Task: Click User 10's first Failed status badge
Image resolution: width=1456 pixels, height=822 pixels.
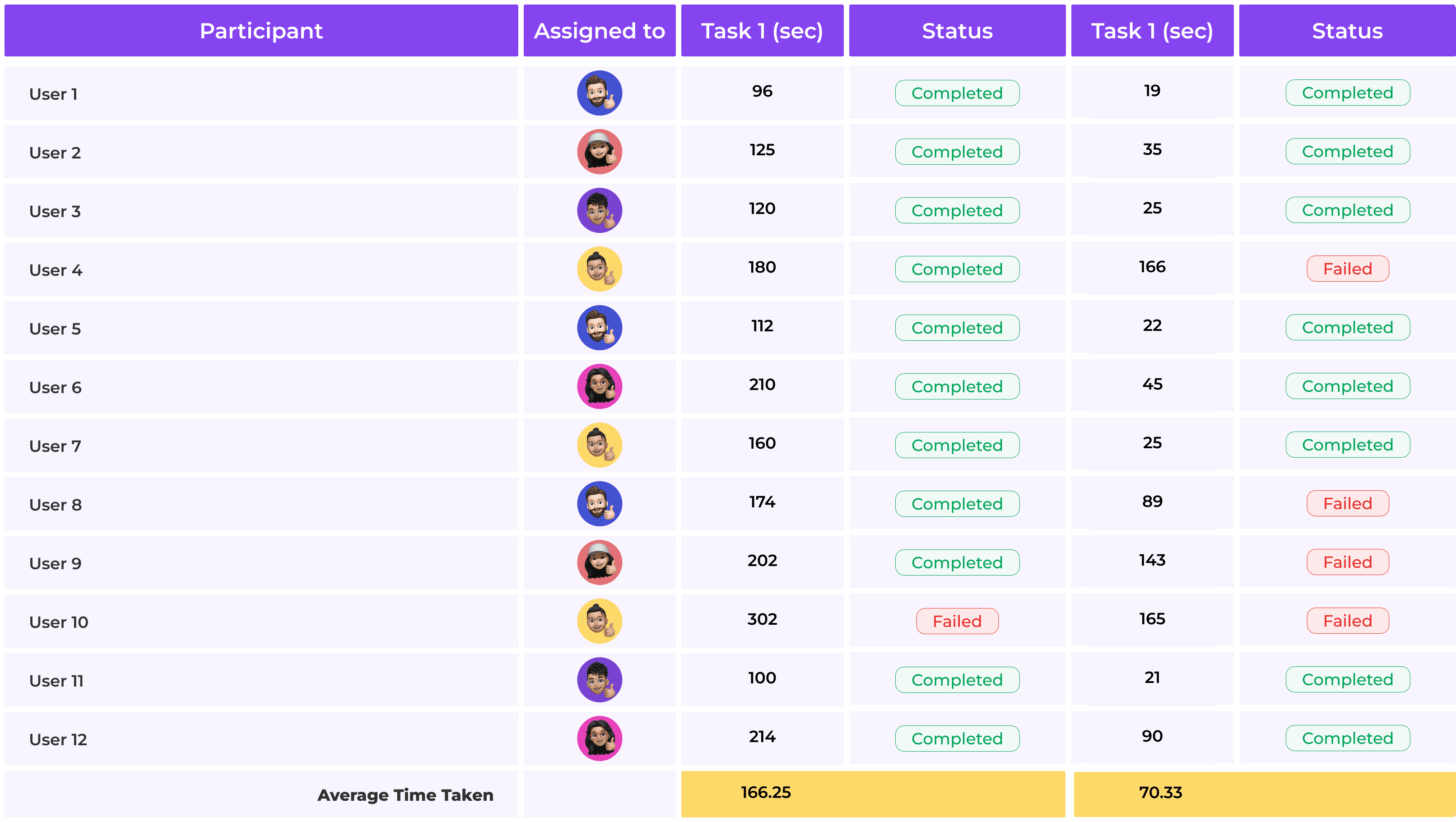Action: 957,622
